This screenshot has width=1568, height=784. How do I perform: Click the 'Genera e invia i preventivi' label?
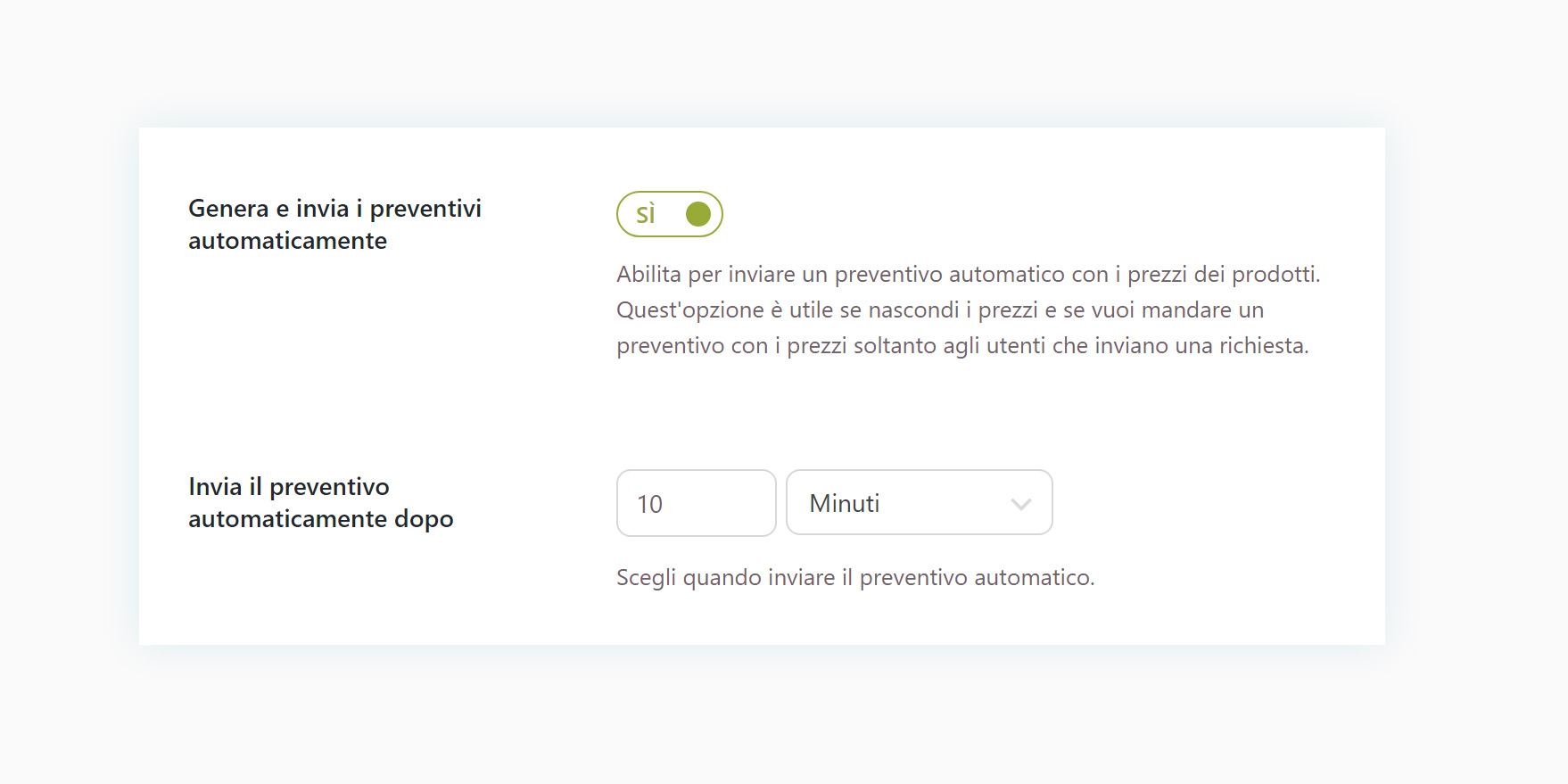[x=334, y=209]
